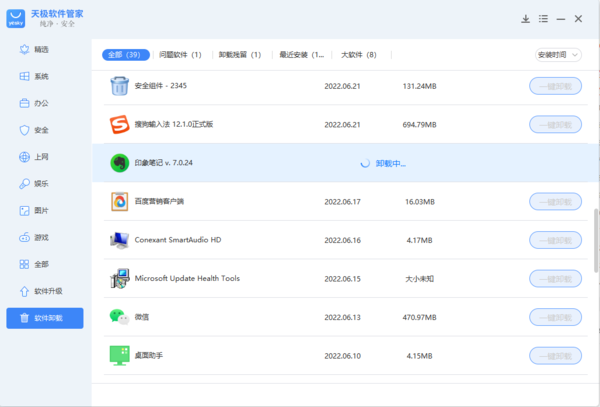Open the download manager icon in title bar
The width and height of the screenshot is (600, 407).
click(526, 19)
